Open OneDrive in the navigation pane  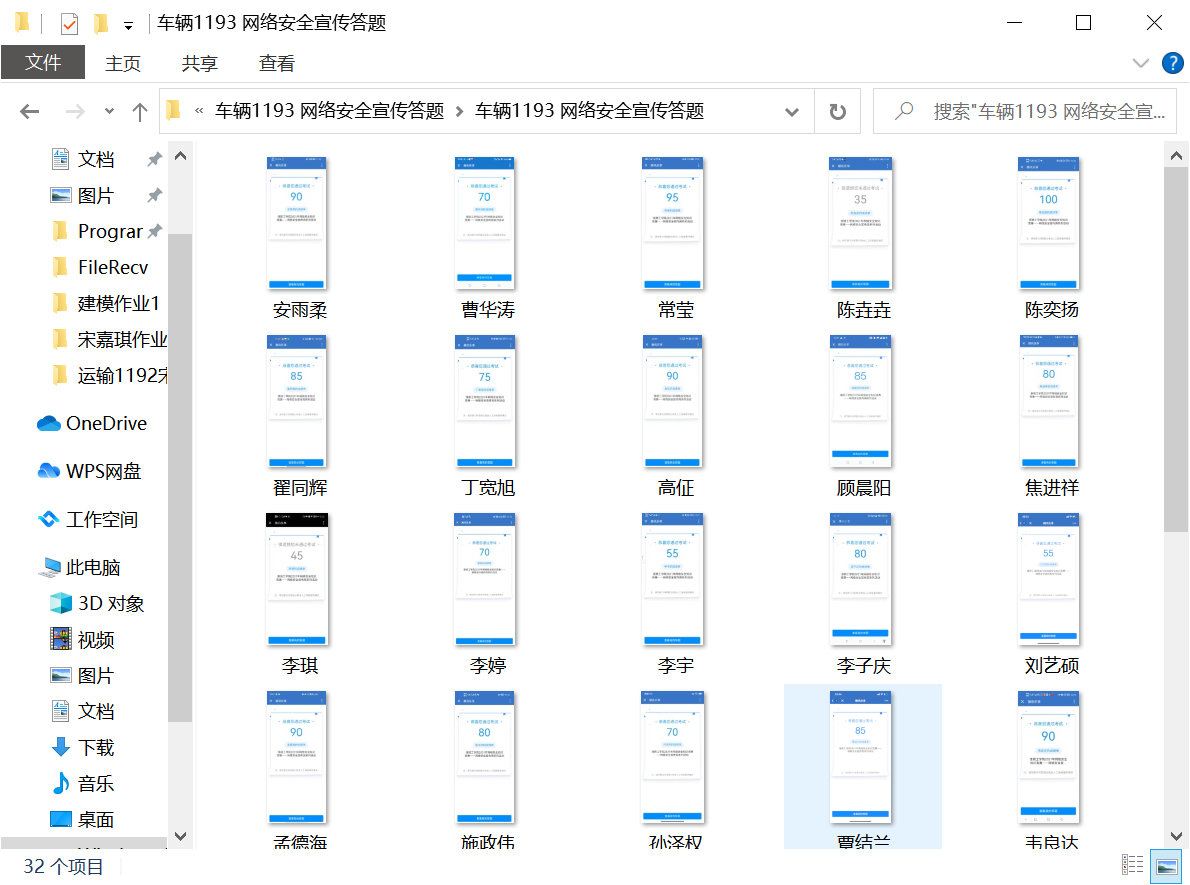(x=105, y=423)
